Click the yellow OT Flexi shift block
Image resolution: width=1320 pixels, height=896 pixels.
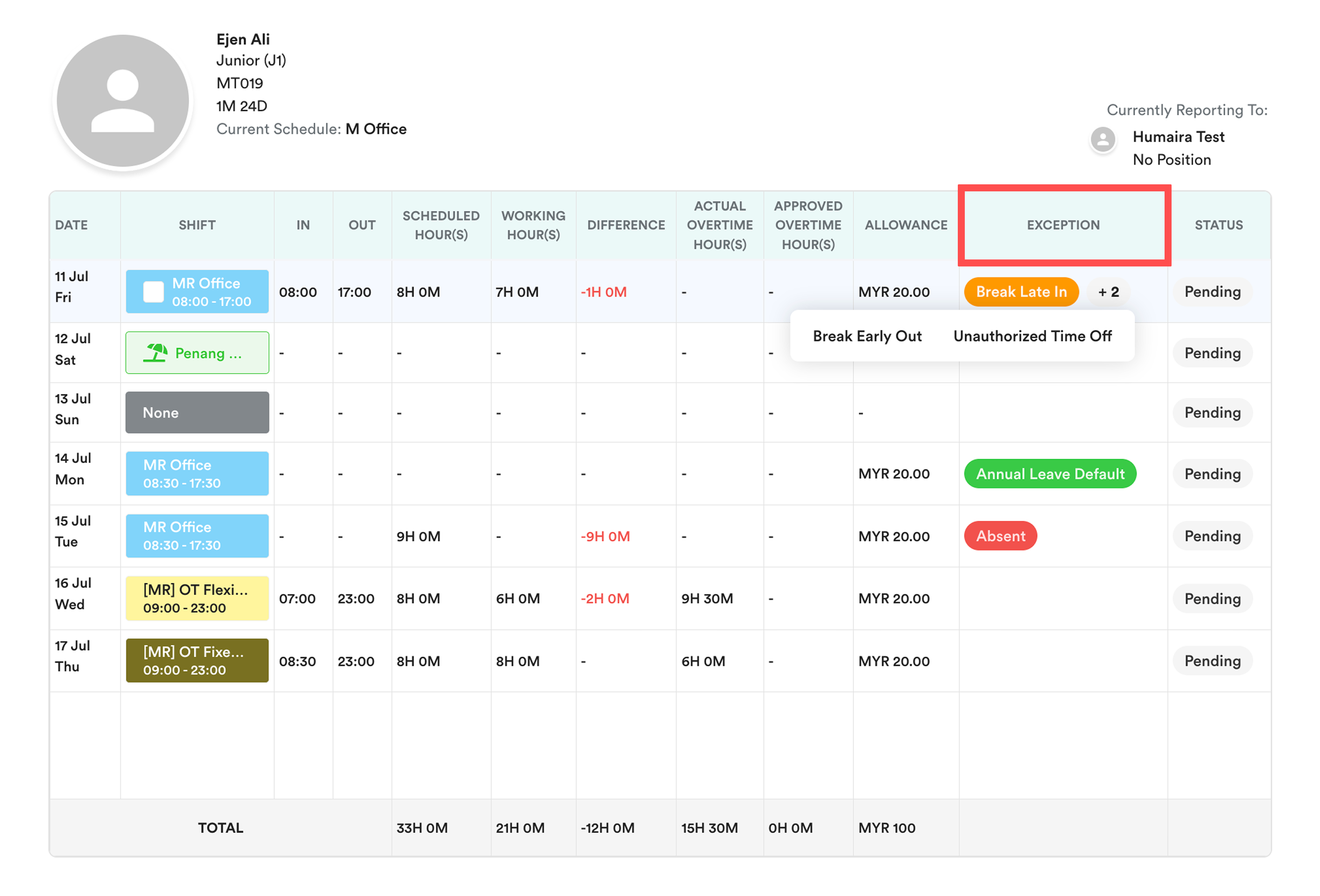[x=197, y=598]
